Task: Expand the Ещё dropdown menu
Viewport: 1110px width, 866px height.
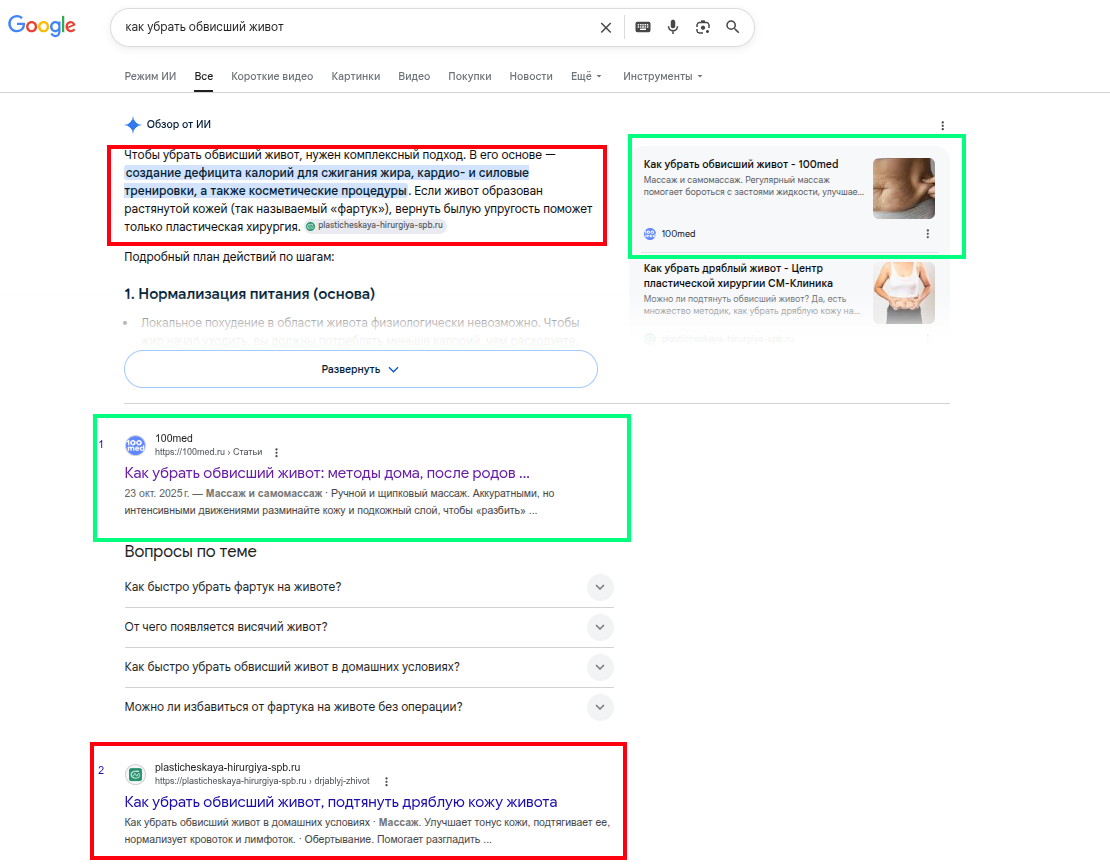Action: (x=586, y=76)
